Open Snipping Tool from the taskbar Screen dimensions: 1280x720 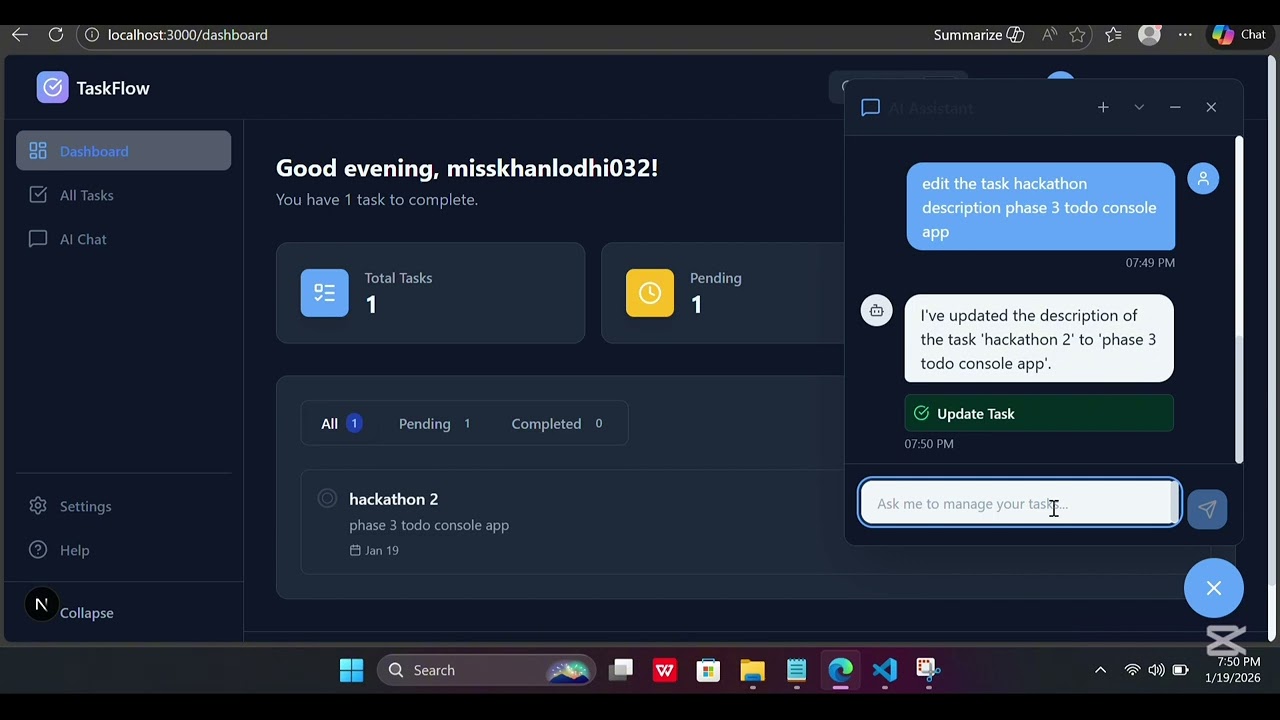pyautogui.click(x=928, y=670)
